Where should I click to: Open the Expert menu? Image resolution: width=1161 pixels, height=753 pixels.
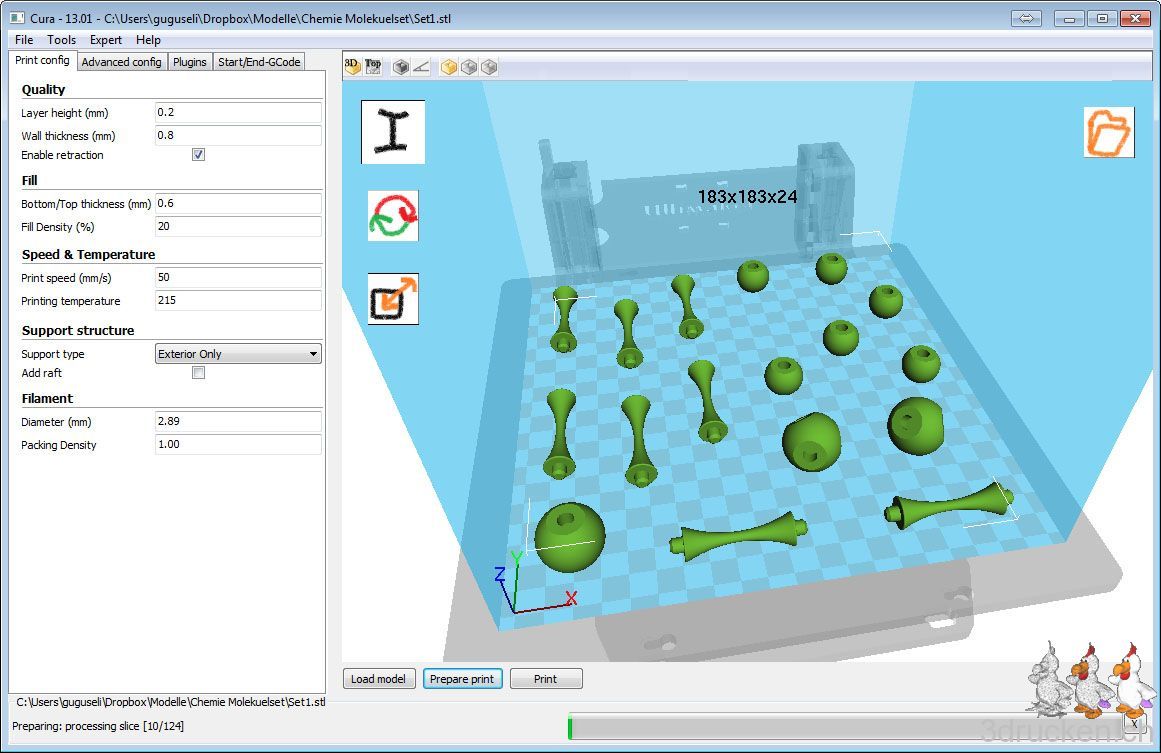click(106, 40)
